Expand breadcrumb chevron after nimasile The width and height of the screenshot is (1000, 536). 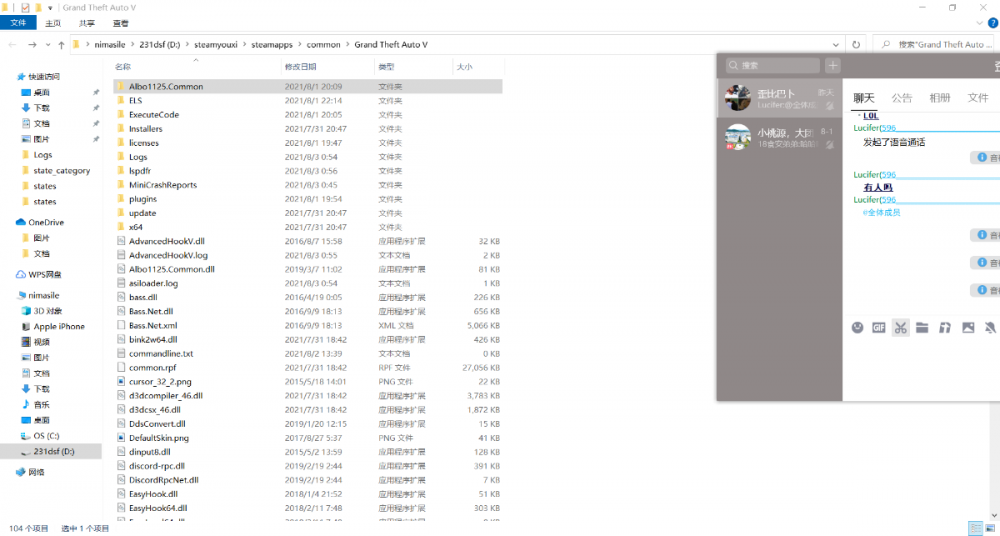pyautogui.click(x=133, y=45)
